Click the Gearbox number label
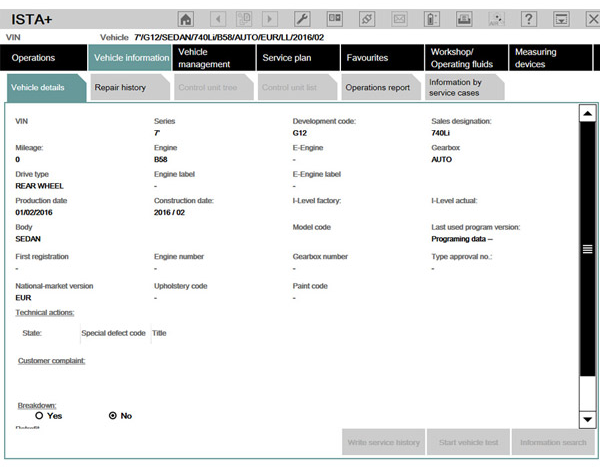 (x=320, y=257)
